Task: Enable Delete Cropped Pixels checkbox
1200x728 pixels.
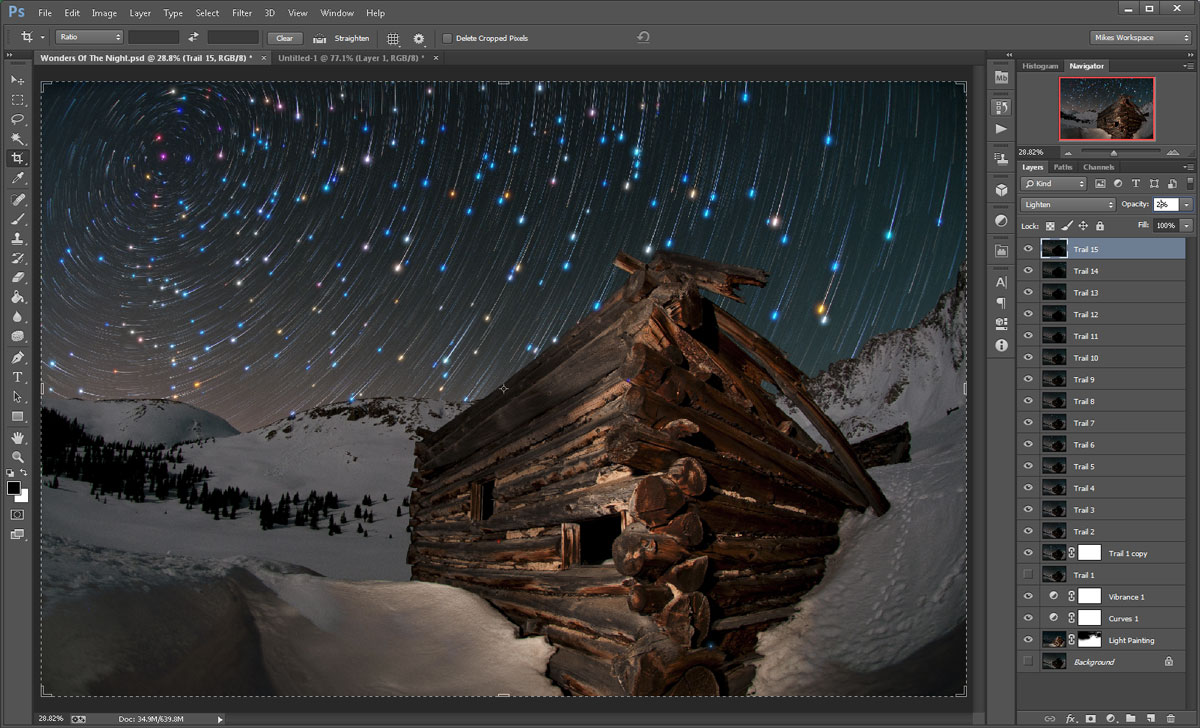Action: [x=446, y=38]
